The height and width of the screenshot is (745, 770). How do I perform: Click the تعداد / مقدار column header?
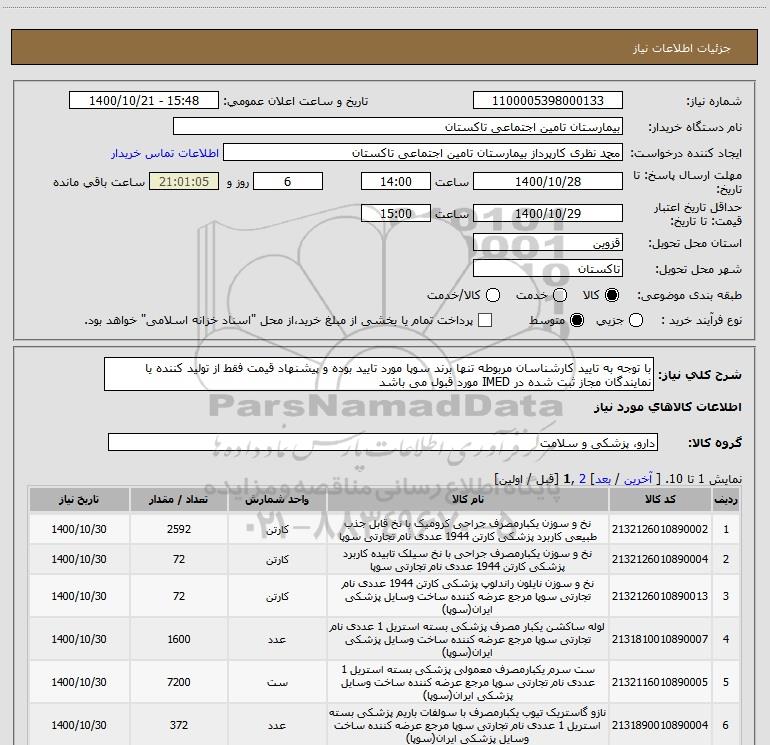(x=179, y=500)
